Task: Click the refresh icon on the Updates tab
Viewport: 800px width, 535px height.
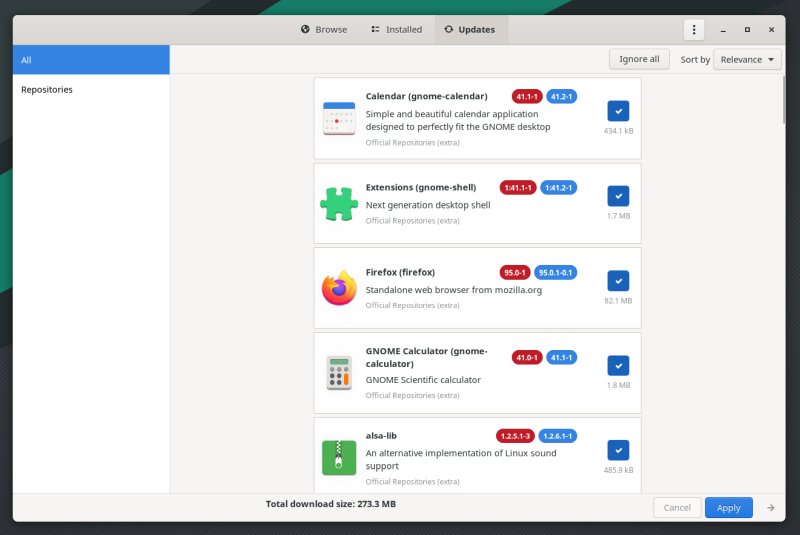Action: pos(448,29)
